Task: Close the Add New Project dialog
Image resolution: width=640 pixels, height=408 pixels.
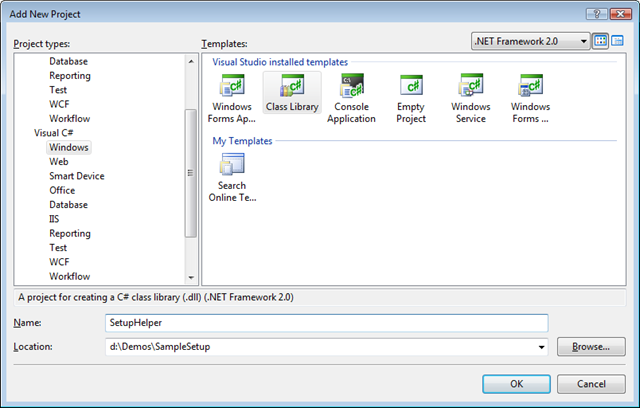Action: click(x=620, y=14)
